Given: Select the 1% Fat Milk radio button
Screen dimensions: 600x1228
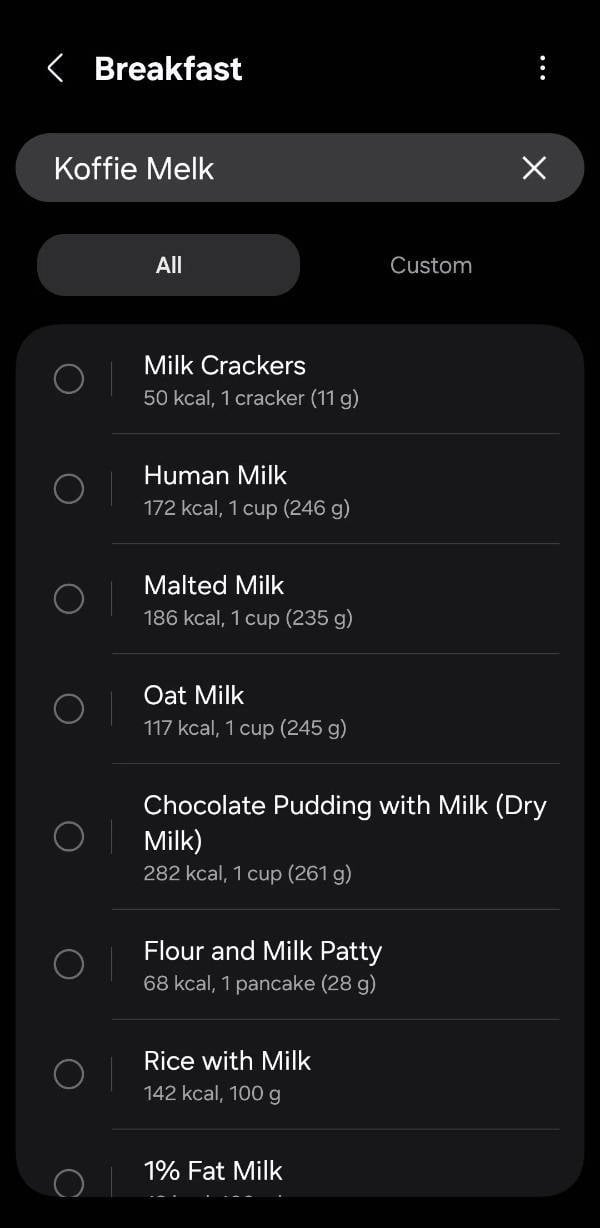Looking at the screenshot, I should 68,1182.
